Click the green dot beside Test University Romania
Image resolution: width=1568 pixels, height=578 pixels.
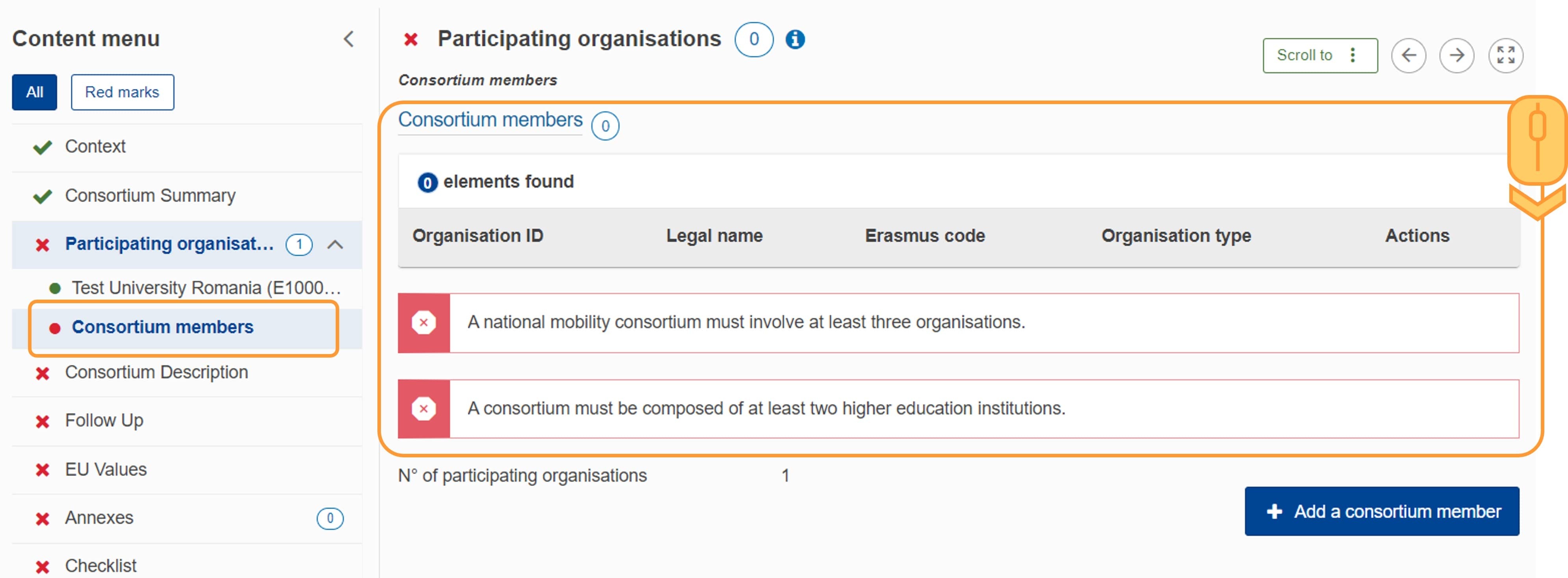[x=55, y=288]
